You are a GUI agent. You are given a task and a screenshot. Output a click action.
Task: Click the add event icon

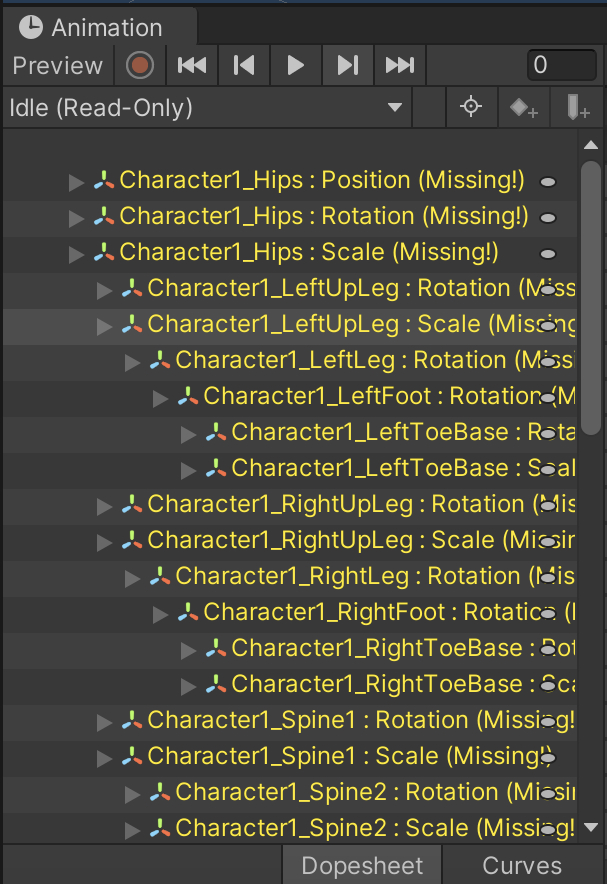(x=578, y=108)
